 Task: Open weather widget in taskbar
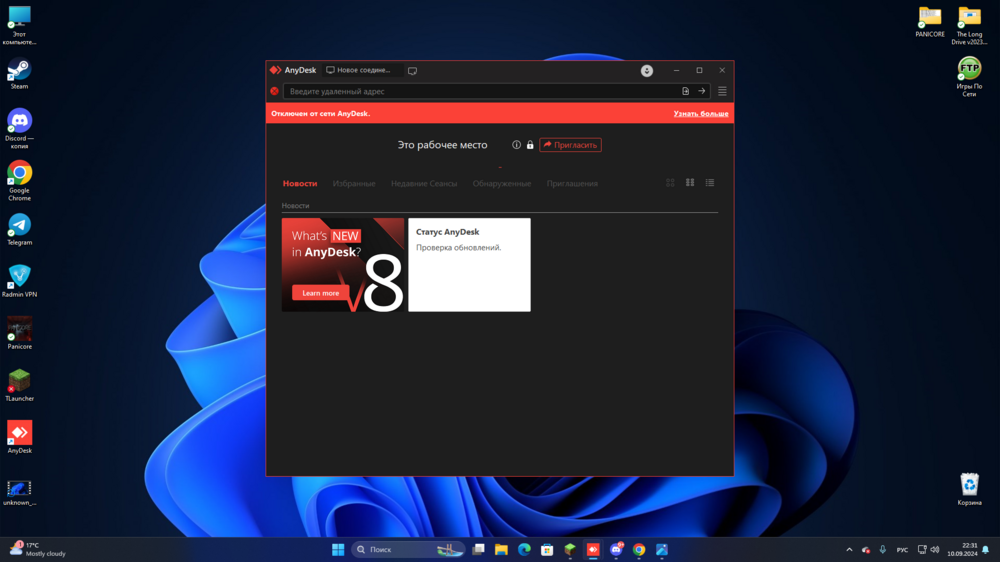click(37, 549)
